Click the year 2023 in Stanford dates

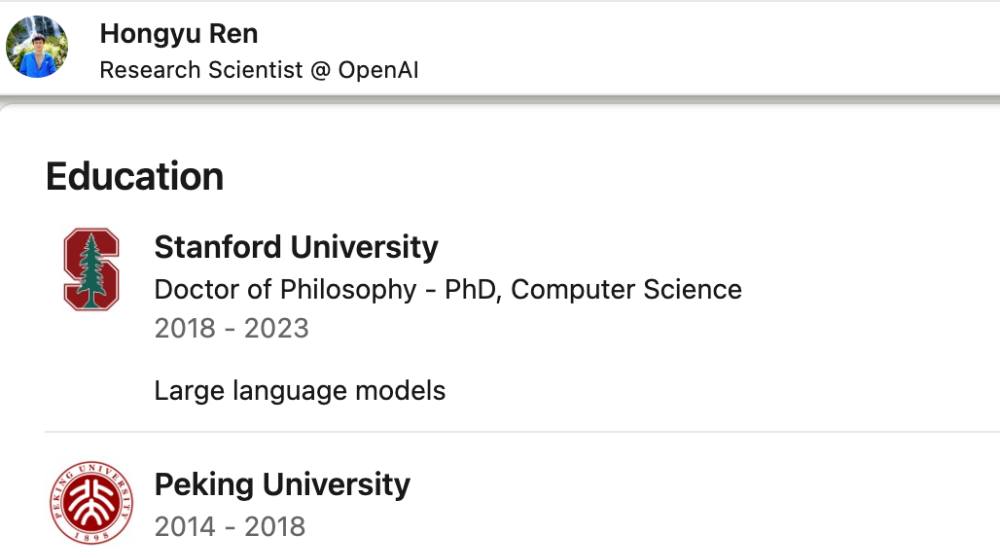pyautogui.click(x=277, y=328)
